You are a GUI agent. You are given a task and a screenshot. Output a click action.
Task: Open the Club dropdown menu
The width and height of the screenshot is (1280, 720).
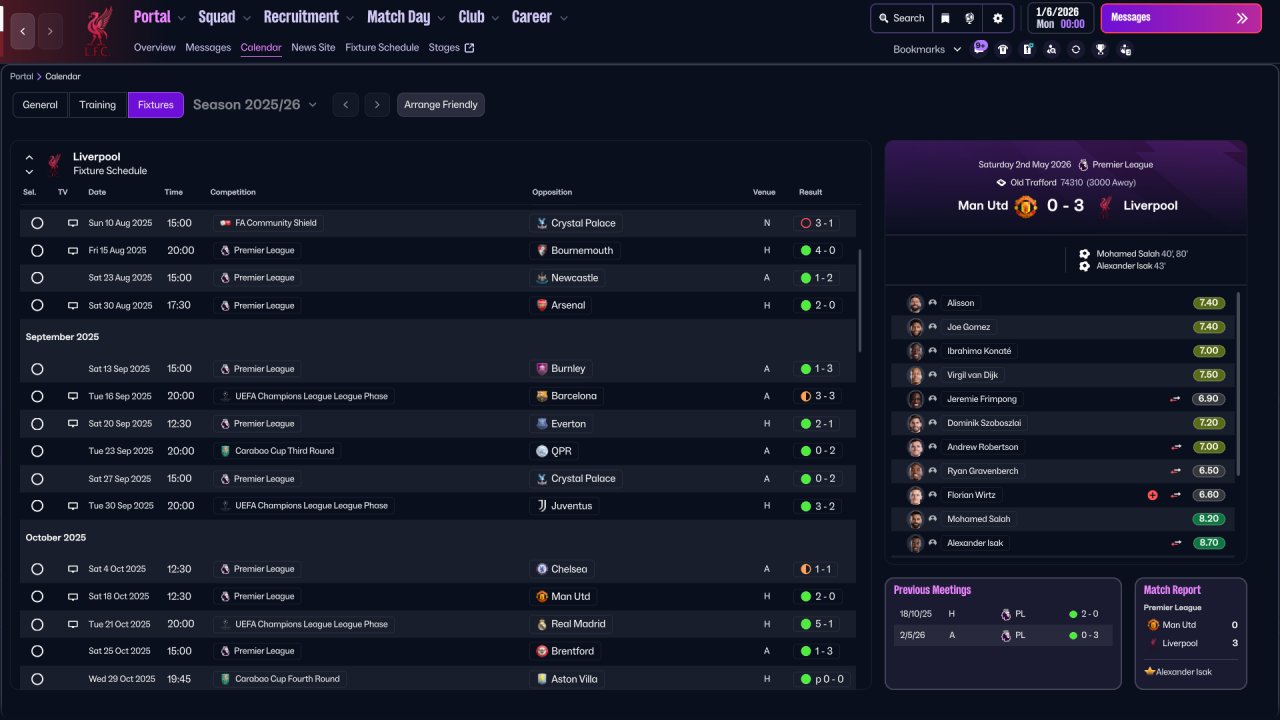479,17
